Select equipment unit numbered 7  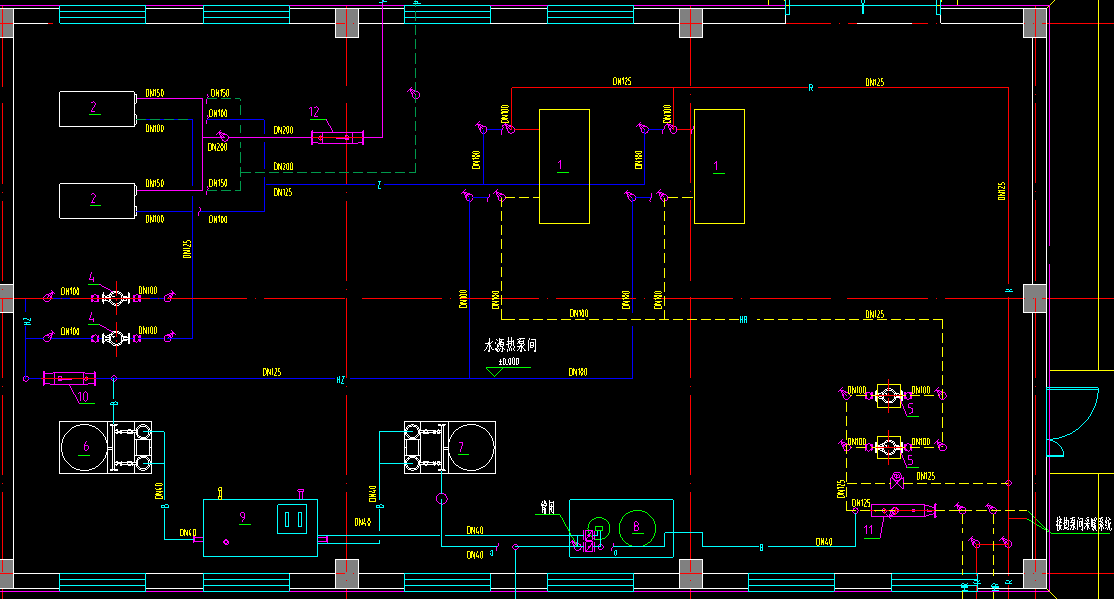[x=450, y=447]
